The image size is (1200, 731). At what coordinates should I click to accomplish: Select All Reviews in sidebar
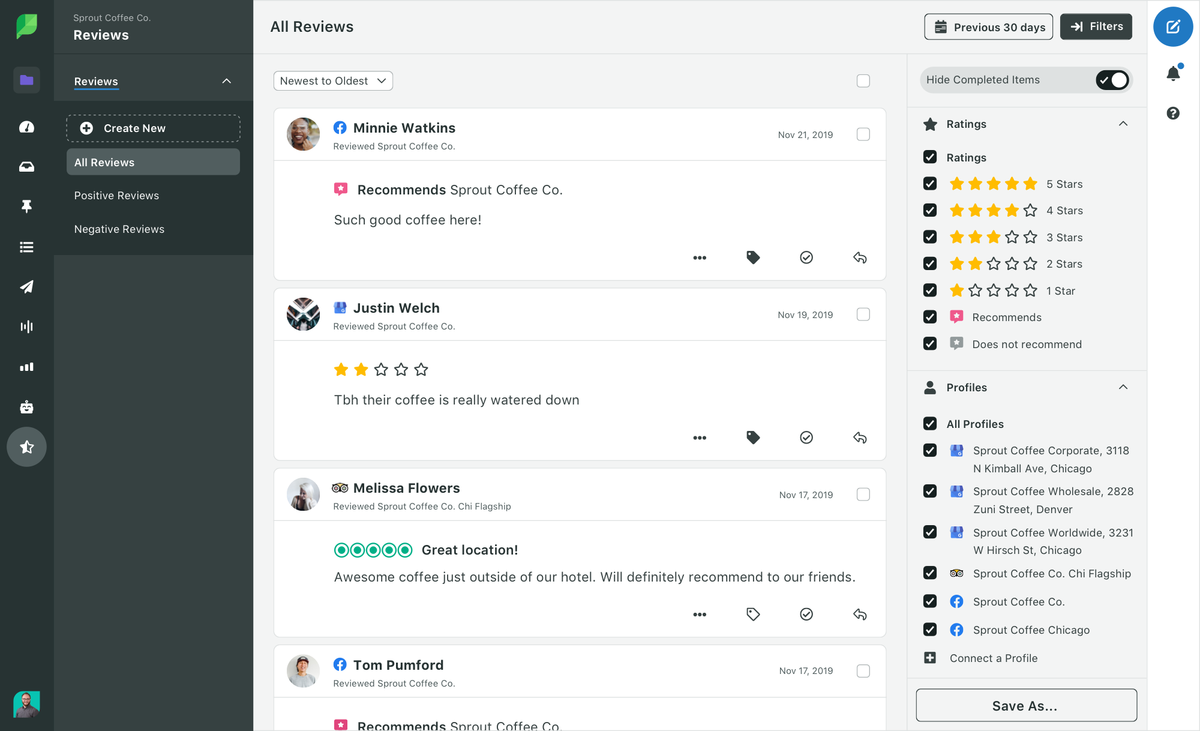click(x=153, y=162)
